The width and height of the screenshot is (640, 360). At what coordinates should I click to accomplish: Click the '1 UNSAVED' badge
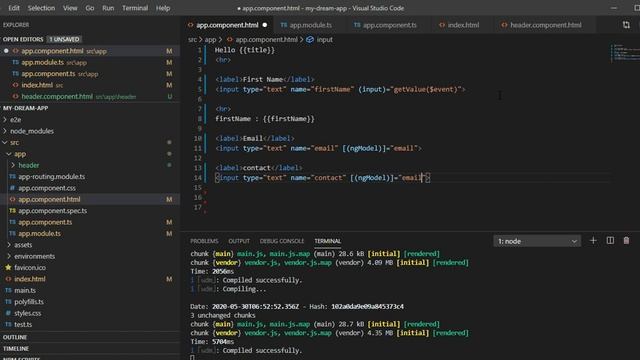[x=64, y=39]
